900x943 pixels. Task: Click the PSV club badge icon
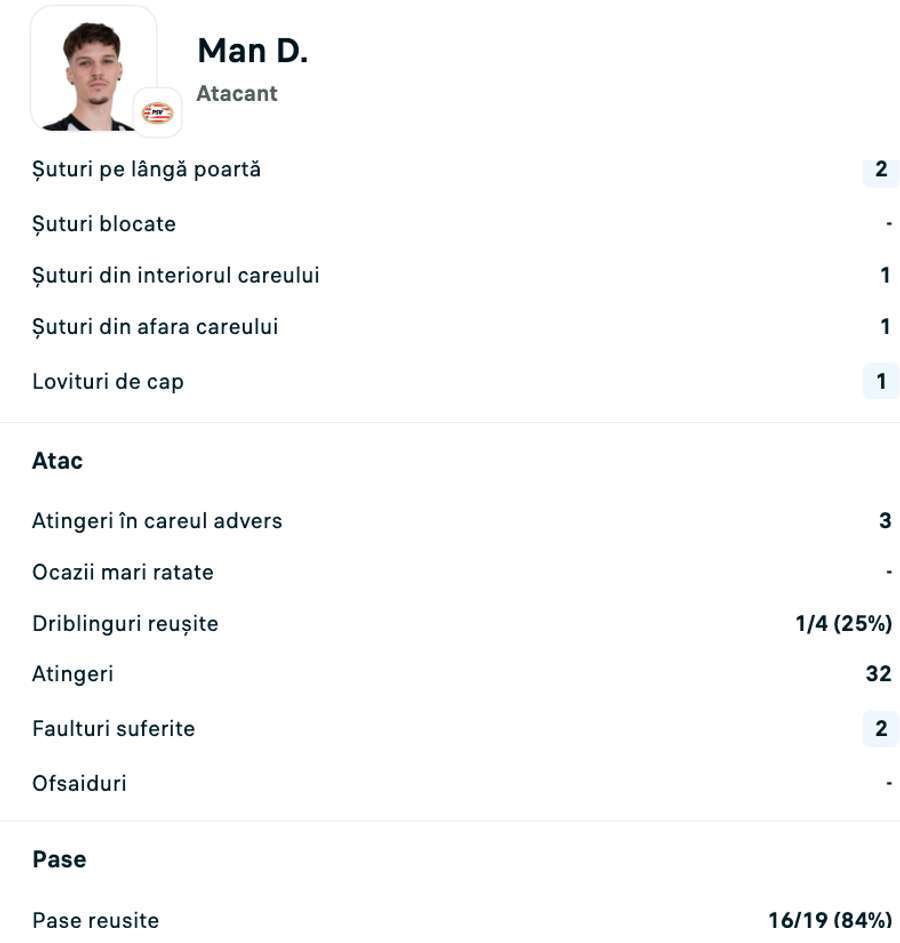coord(158,113)
